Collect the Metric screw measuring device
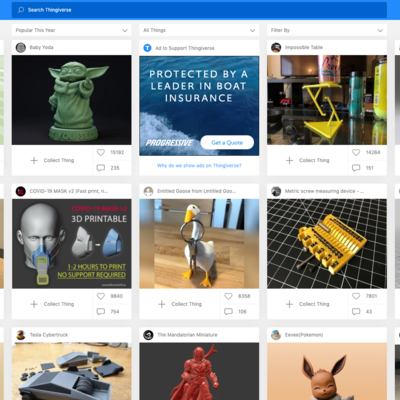The image size is (400, 400). click(x=308, y=304)
